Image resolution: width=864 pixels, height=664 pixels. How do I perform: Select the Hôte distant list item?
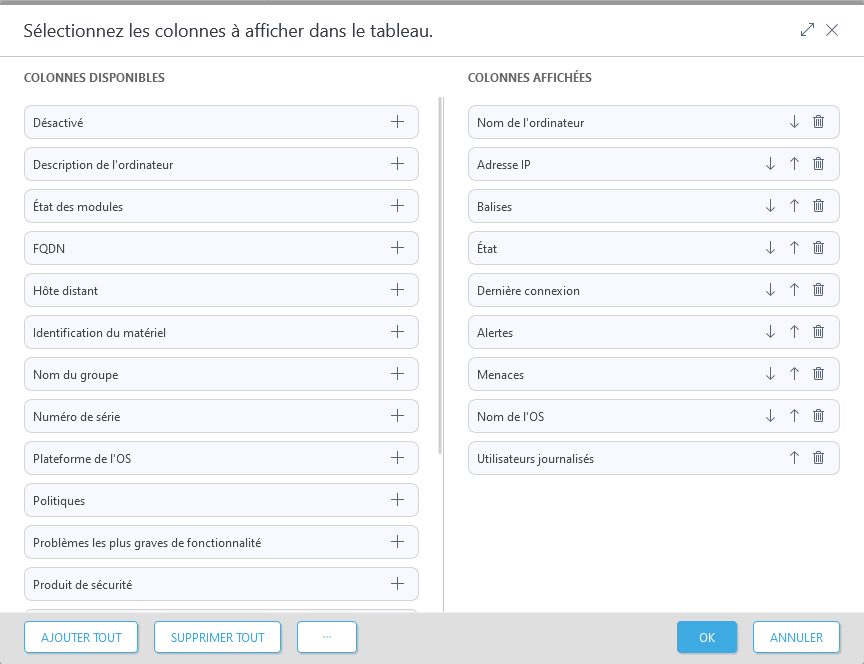pyautogui.click(x=200, y=290)
